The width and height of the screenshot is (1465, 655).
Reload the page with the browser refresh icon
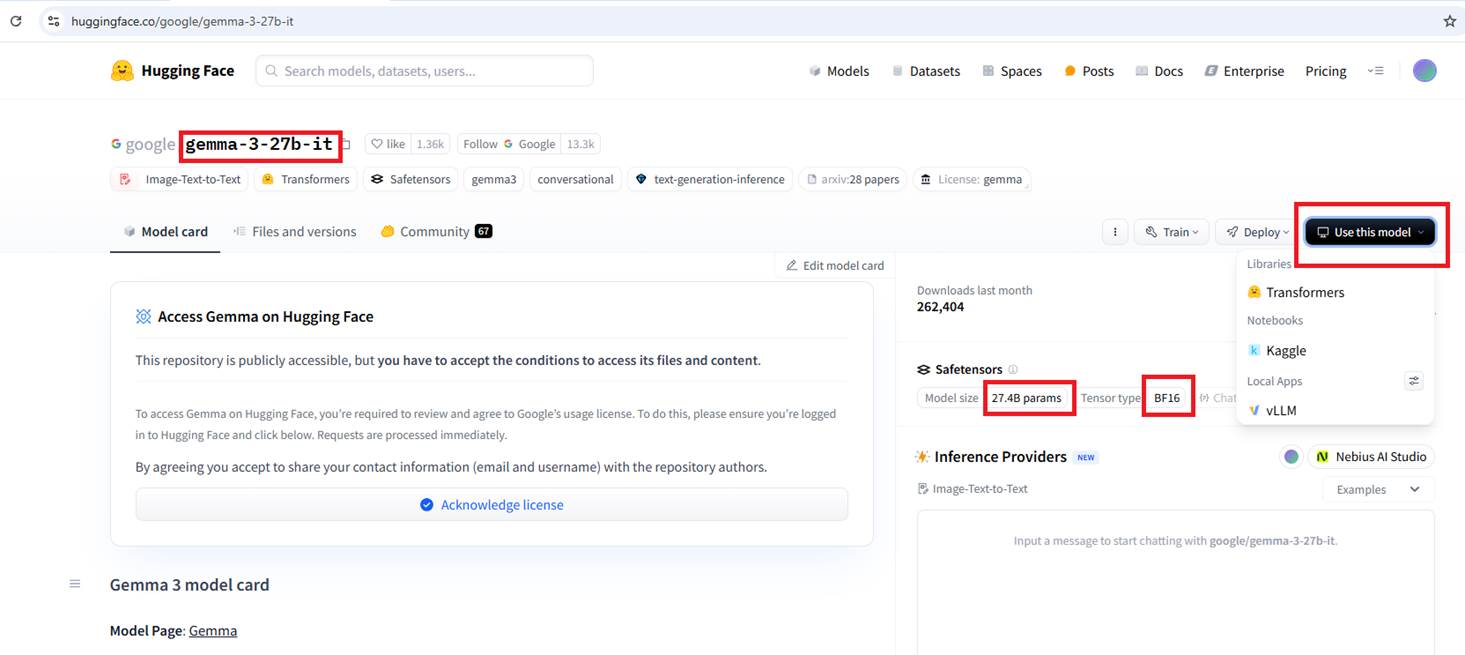pyautogui.click(x=16, y=21)
